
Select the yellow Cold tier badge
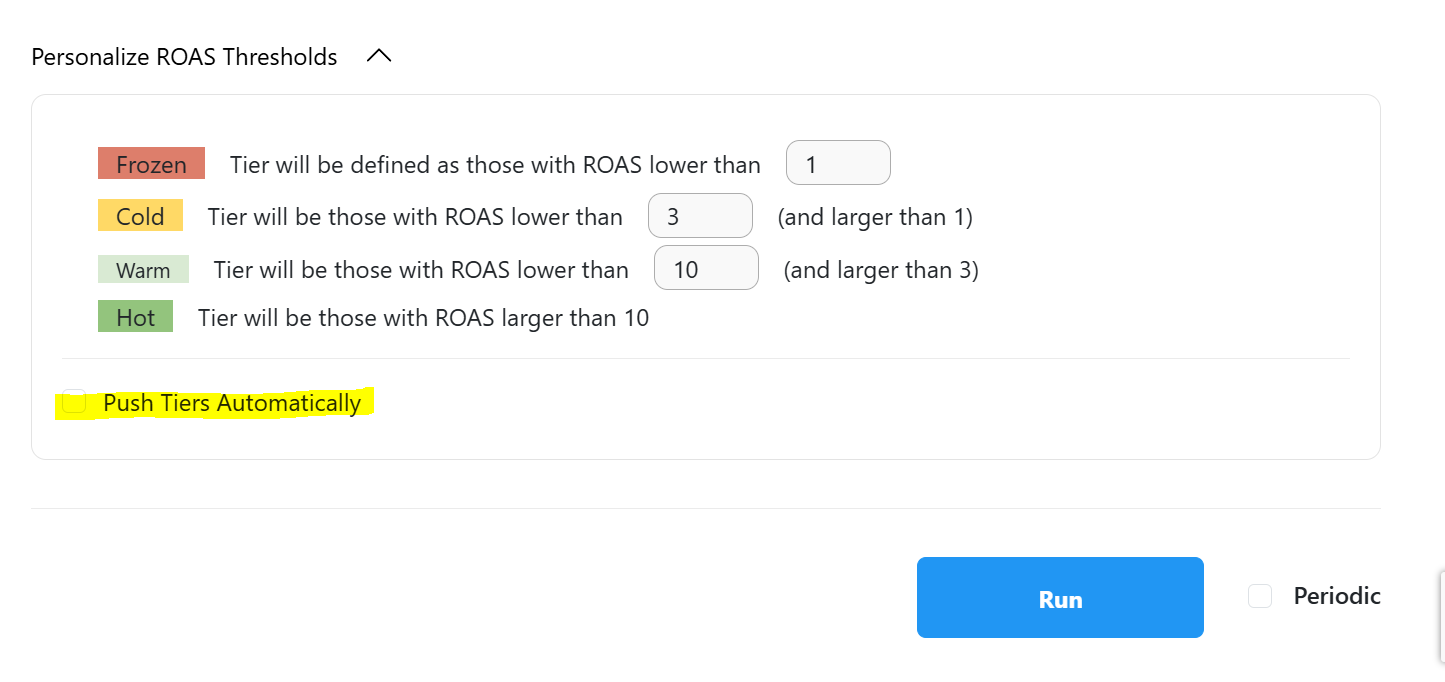140,215
